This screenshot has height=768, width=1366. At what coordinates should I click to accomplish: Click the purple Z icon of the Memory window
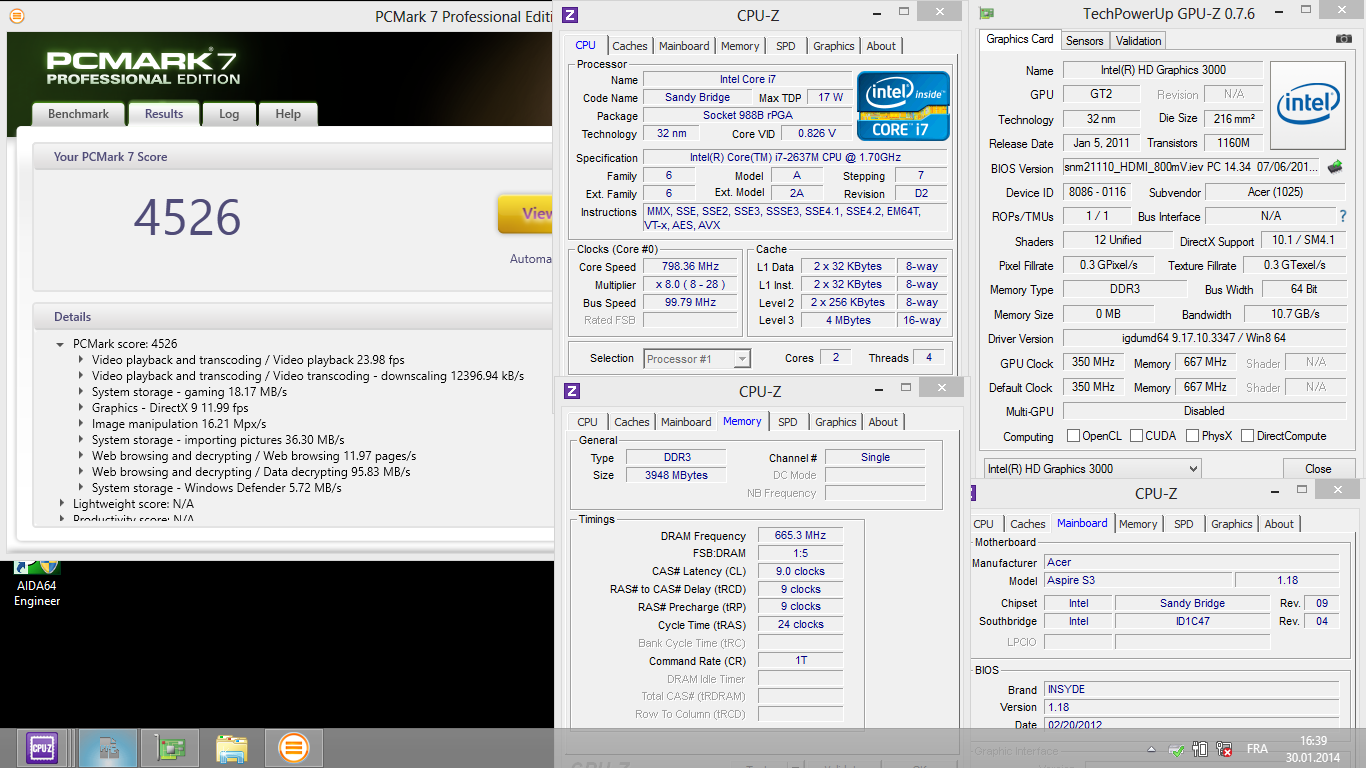coord(572,391)
